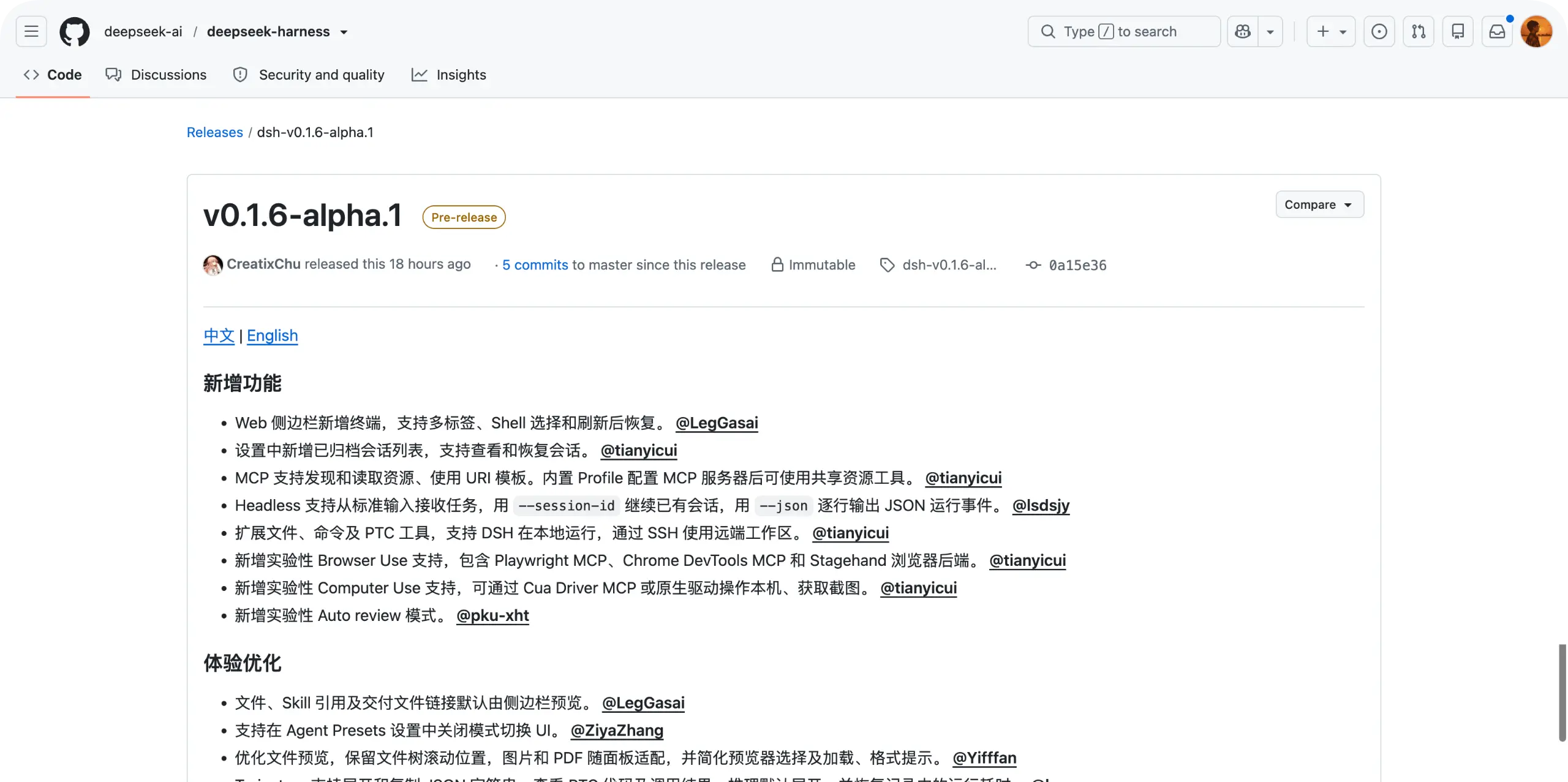Expand the Copilot dropdown arrow
This screenshot has height=782, width=1568.
[1270, 31]
